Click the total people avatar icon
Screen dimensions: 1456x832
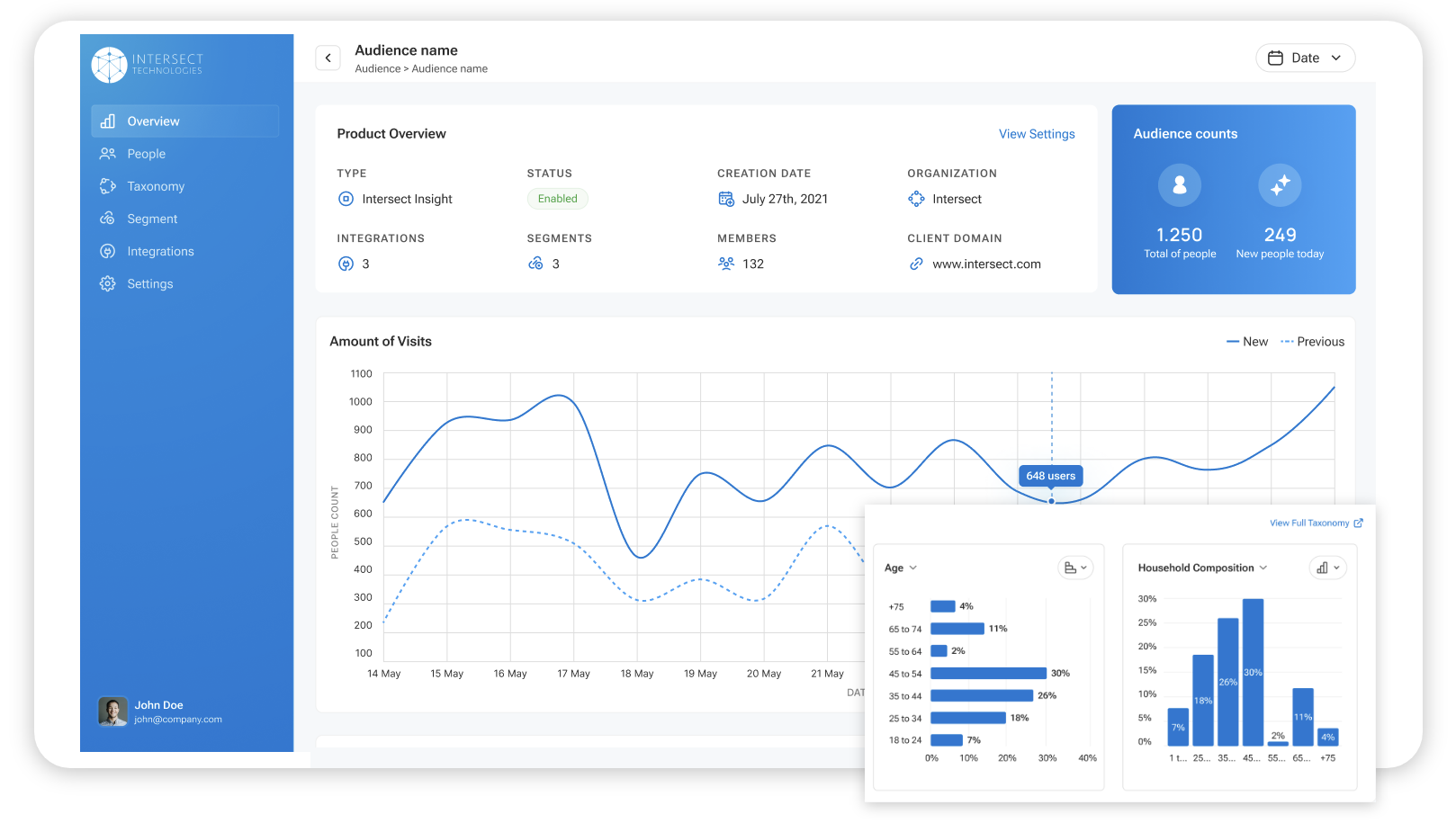pyautogui.click(x=1180, y=185)
